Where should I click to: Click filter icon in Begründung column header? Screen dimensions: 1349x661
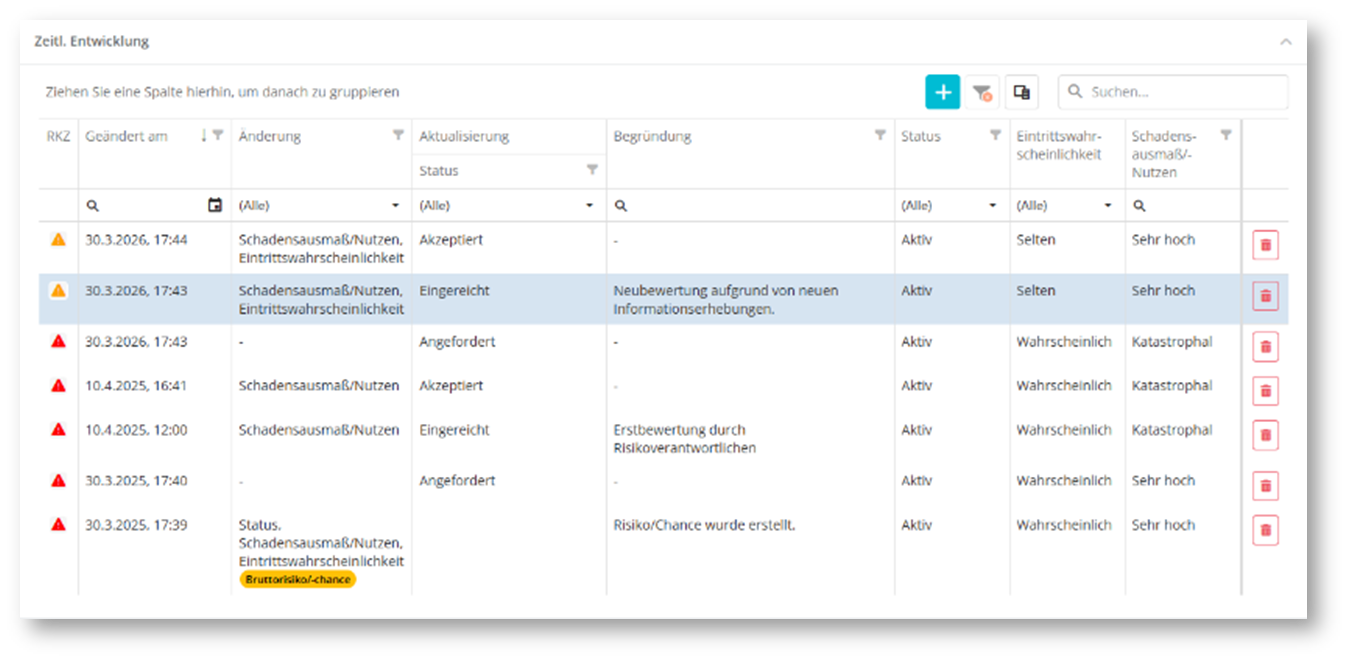point(880,135)
